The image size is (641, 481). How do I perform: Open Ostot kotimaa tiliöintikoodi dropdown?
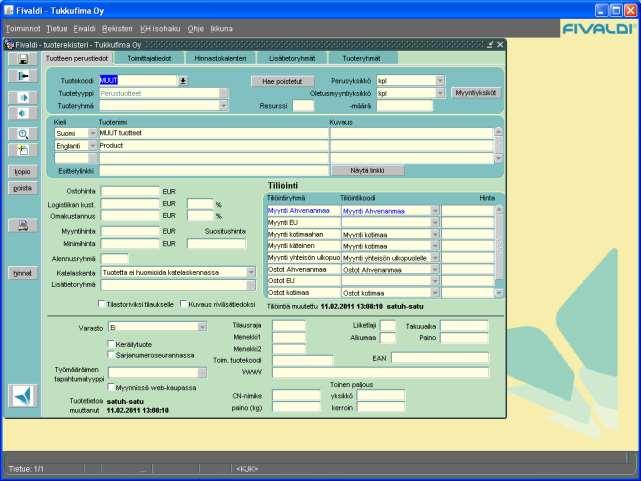click(435, 293)
